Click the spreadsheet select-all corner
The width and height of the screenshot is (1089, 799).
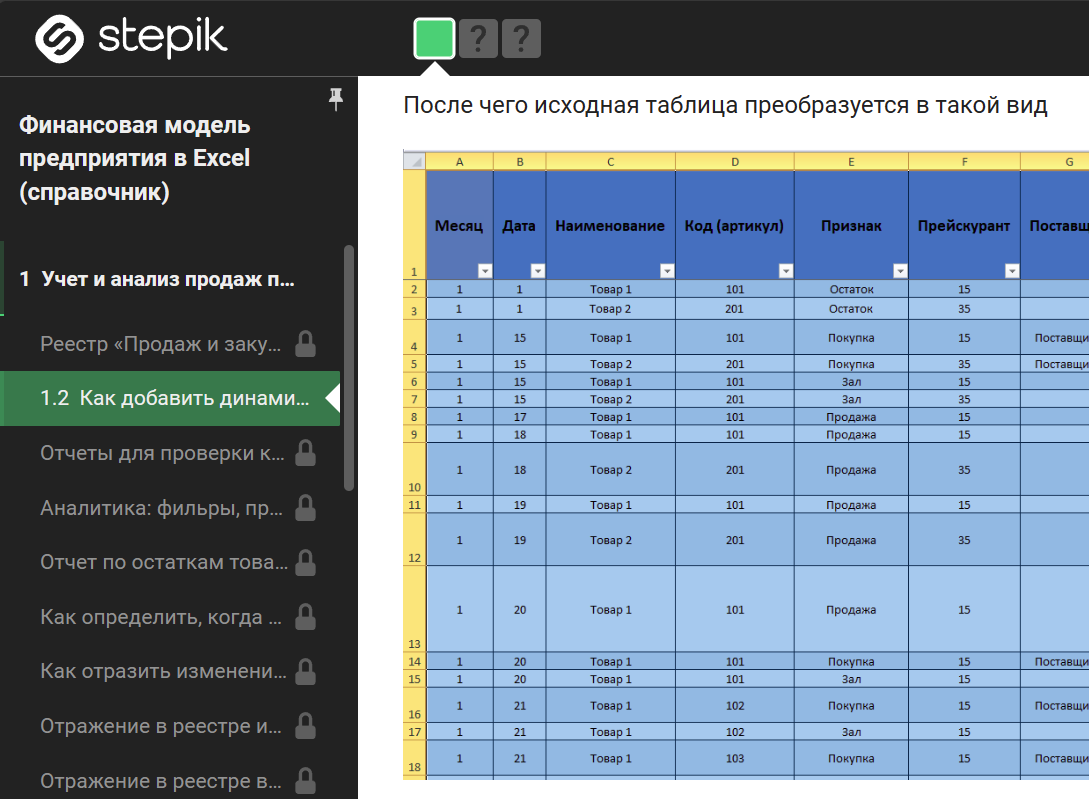[415, 161]
